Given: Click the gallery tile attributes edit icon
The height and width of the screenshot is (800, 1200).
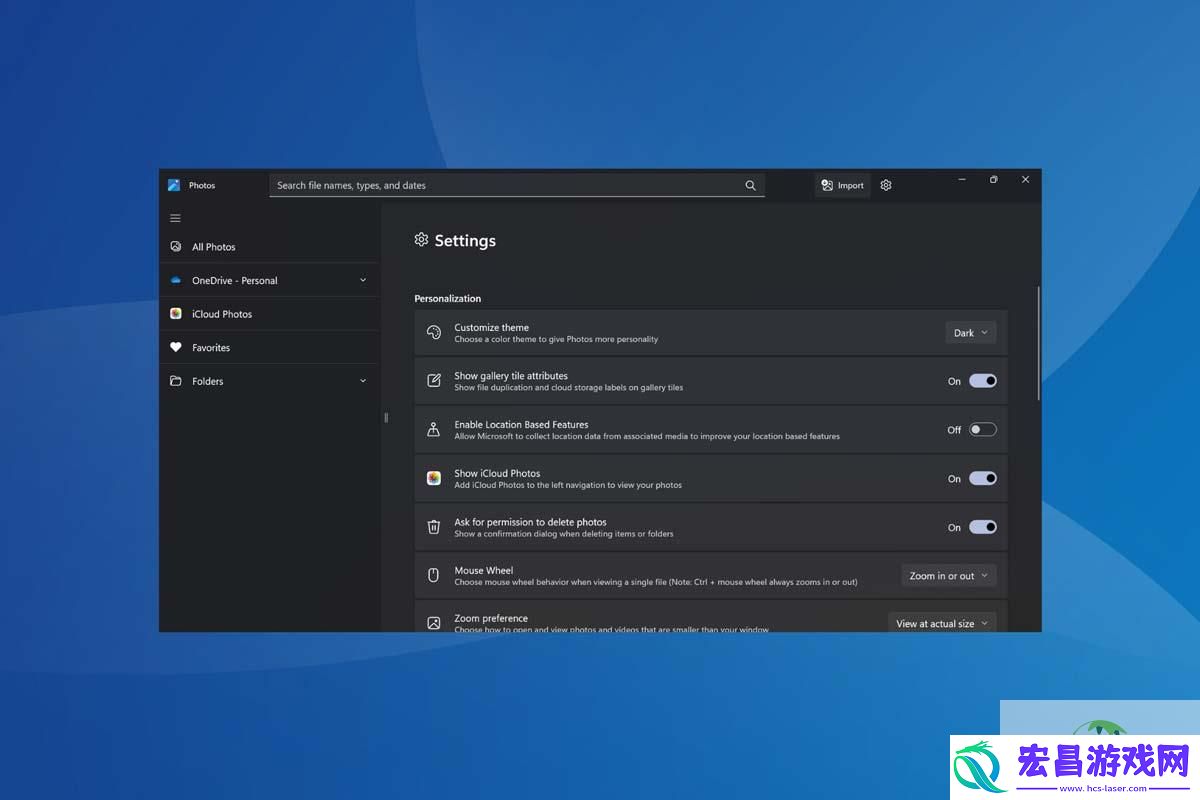Looking at the screenshot, I should pos(434,381).
